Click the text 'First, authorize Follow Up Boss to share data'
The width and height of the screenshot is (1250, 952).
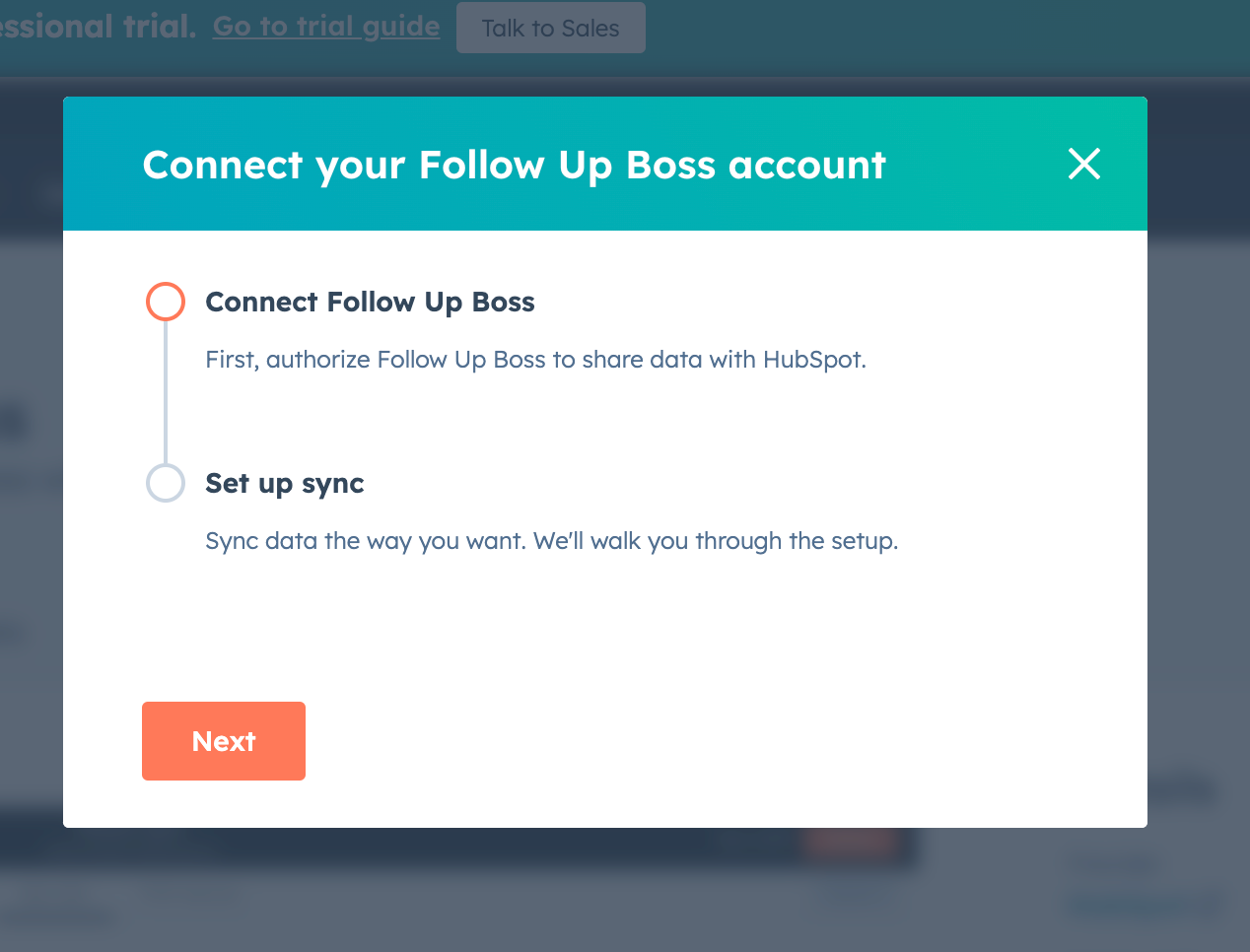point(454,360)
